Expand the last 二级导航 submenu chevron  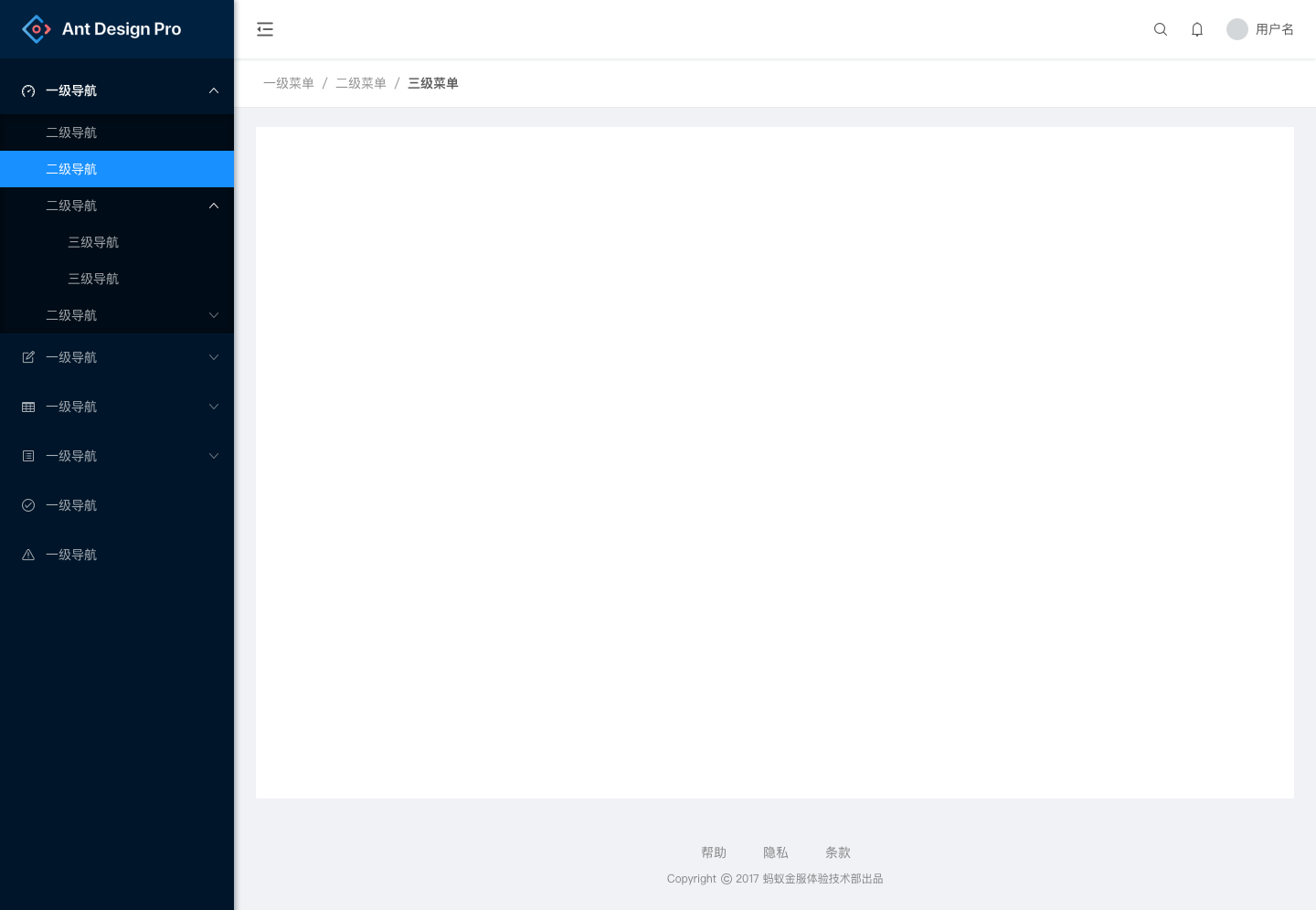(x=214, y=315)
